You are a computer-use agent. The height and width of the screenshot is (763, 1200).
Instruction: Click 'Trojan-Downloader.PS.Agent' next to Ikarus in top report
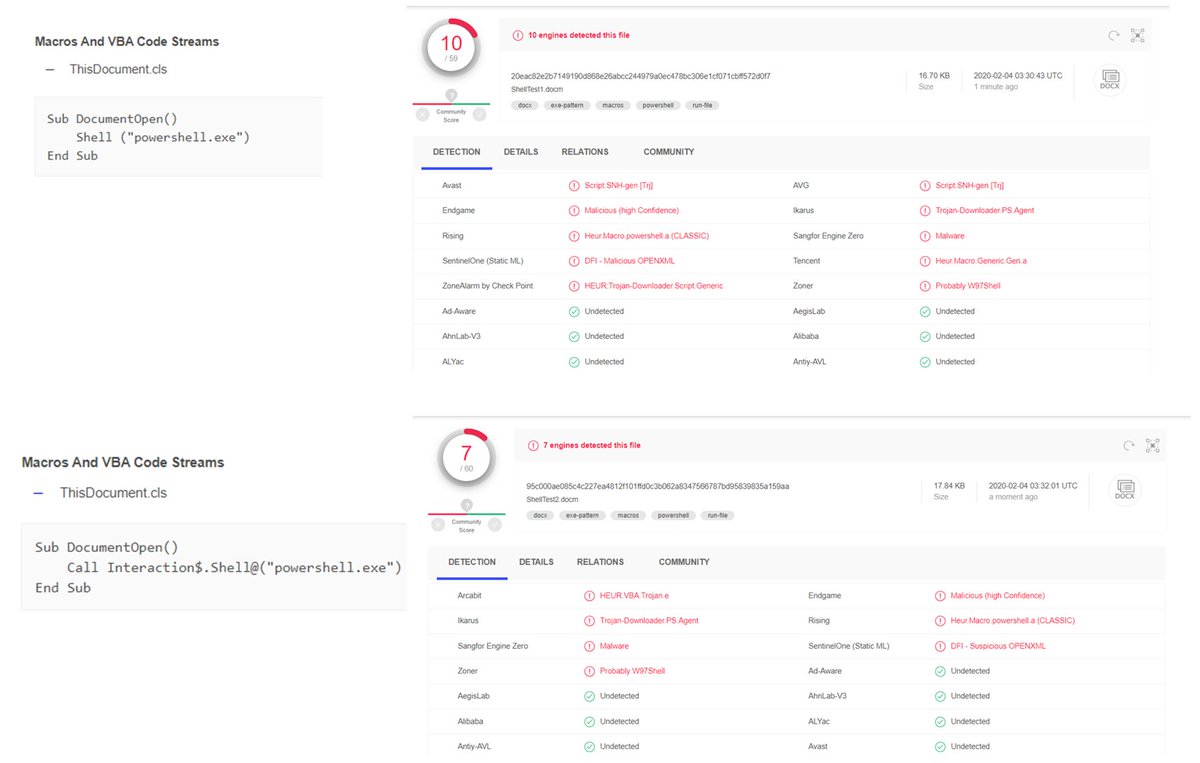tap(985, 211)
